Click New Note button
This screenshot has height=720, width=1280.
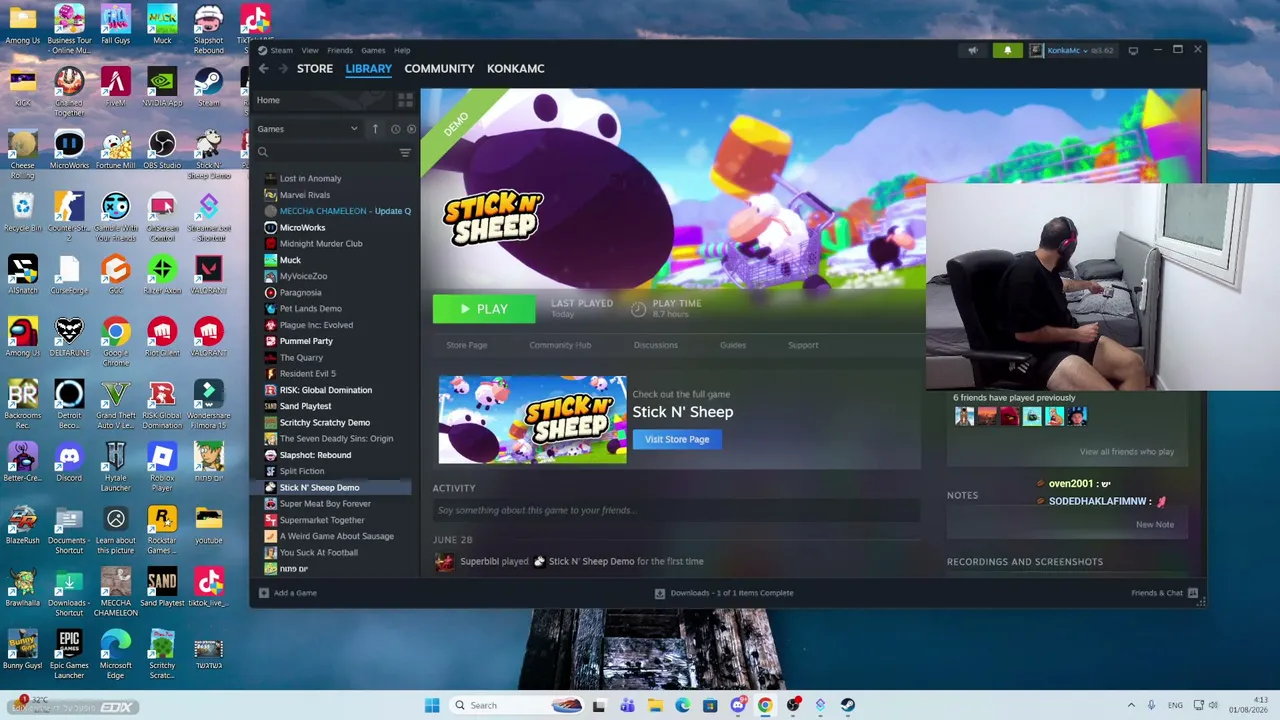(x=1155, y=524)
